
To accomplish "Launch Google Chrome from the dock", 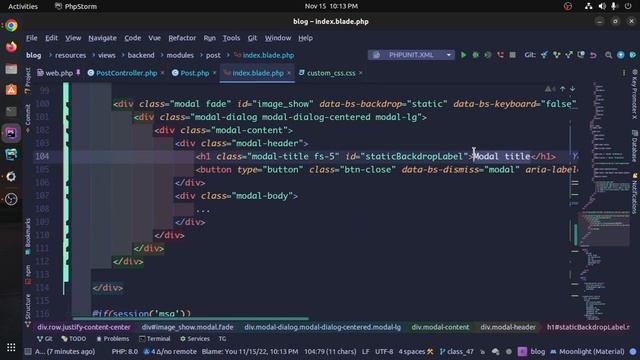I will [11, 25].
